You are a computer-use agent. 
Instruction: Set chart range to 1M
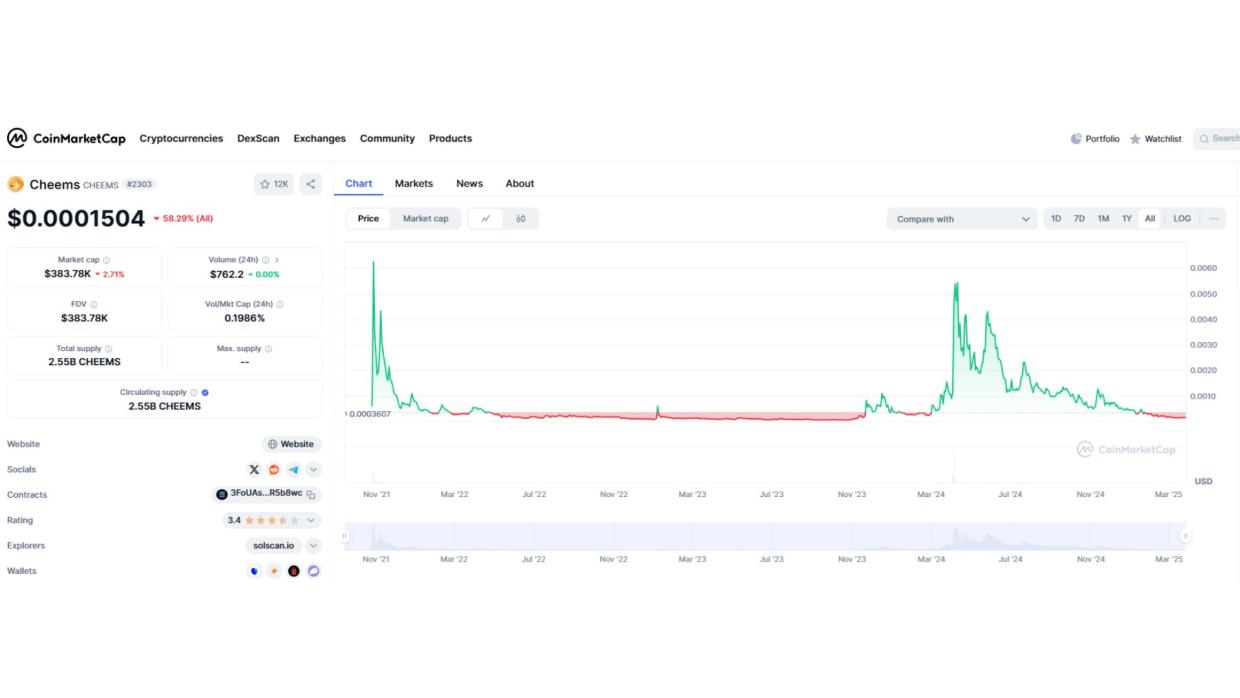pyautogui.click(x=1103, y=219)
